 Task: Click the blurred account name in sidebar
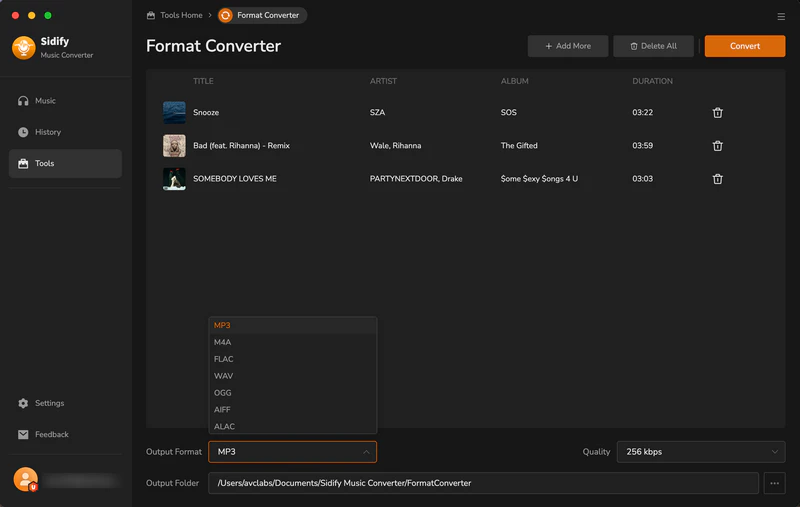point(82,480)
